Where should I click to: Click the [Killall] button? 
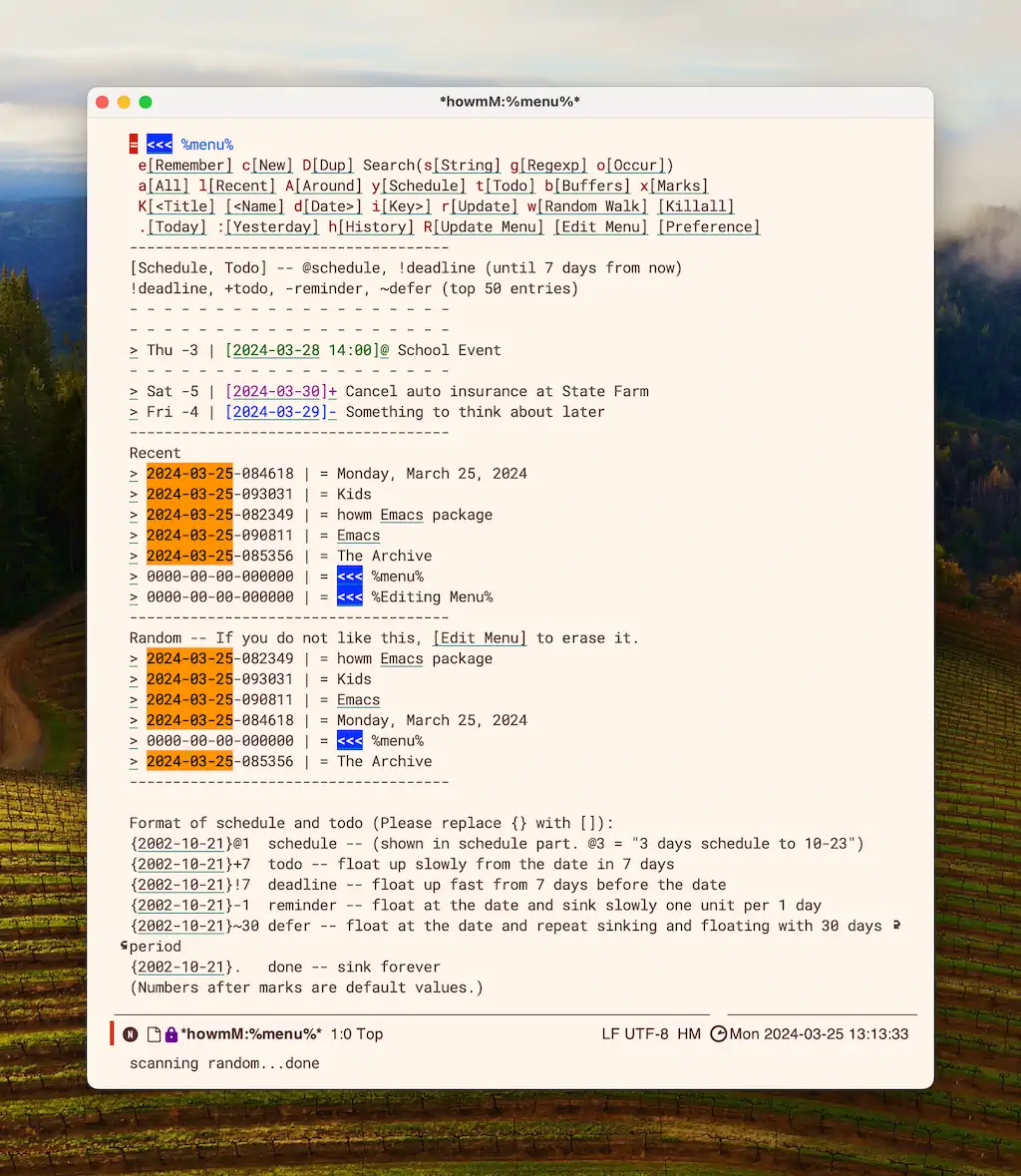695,206
